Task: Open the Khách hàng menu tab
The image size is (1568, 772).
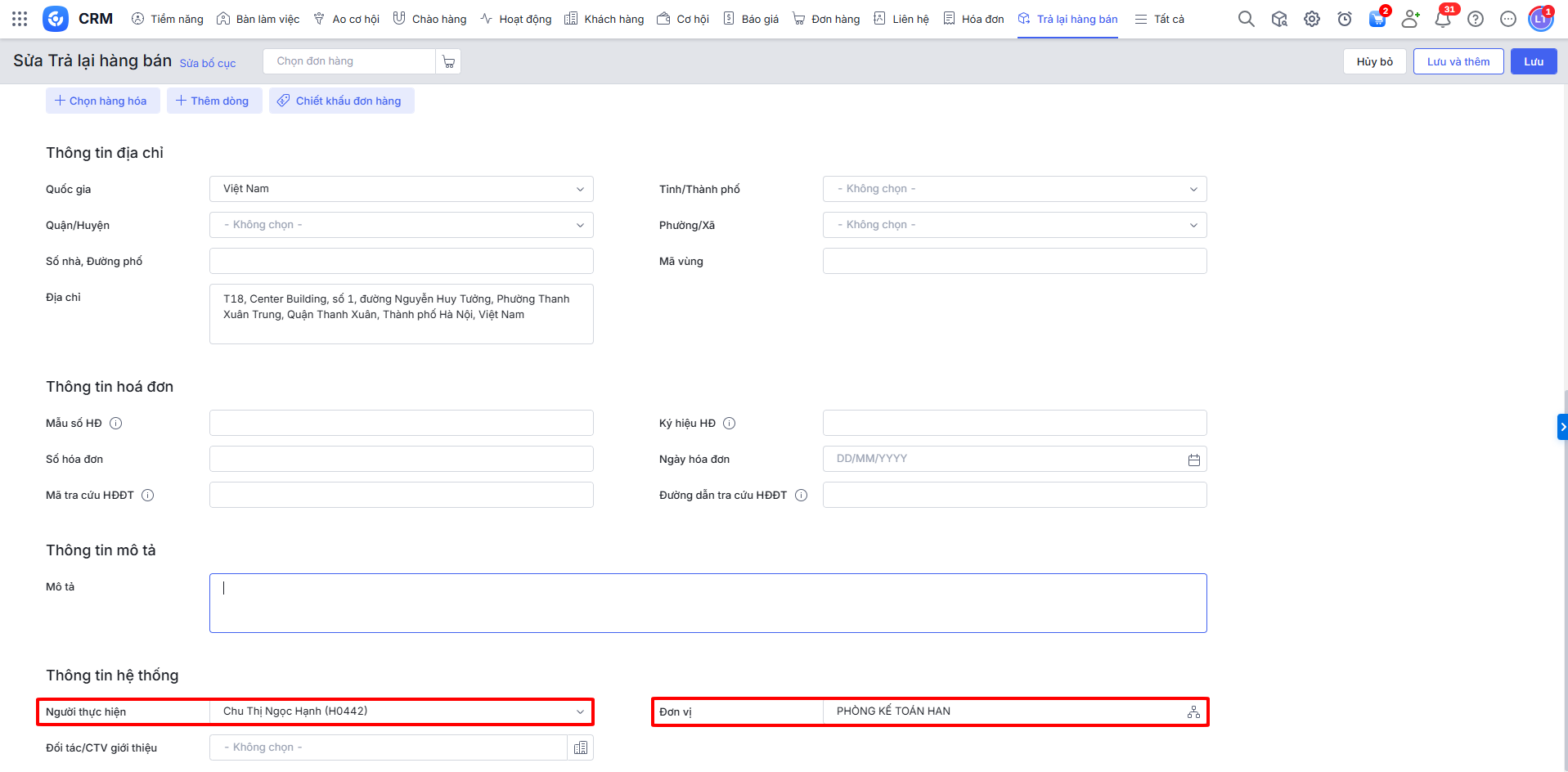Action: click(x=604, y=19)
